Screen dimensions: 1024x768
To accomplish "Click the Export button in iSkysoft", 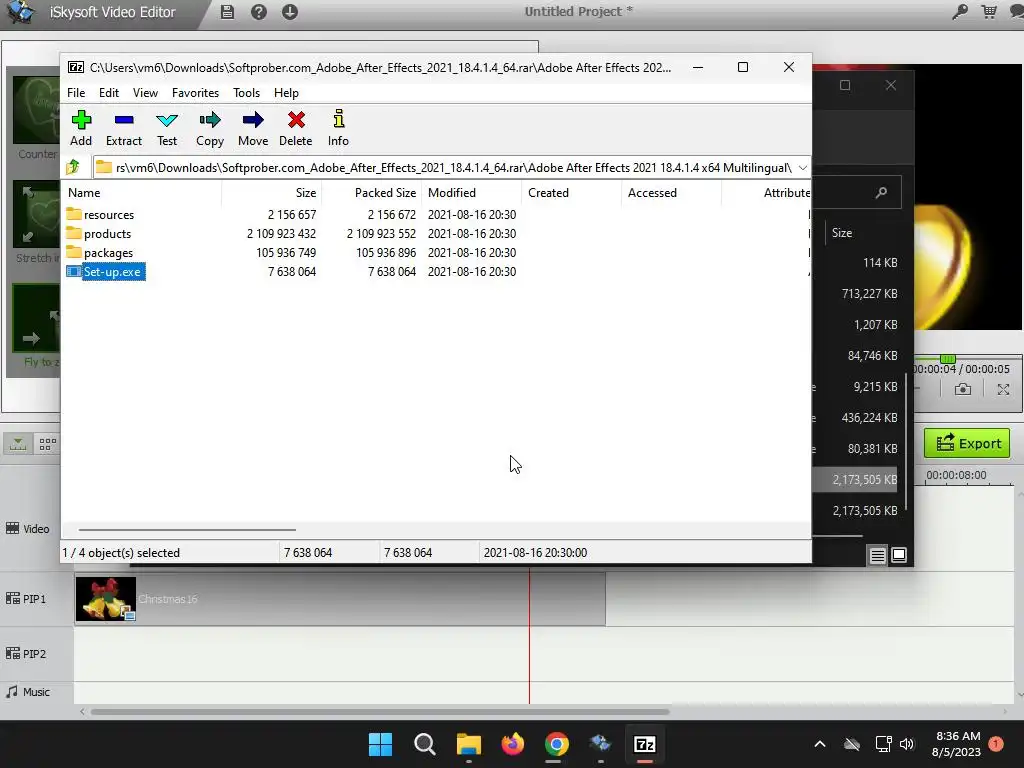I will pos(967,443).
